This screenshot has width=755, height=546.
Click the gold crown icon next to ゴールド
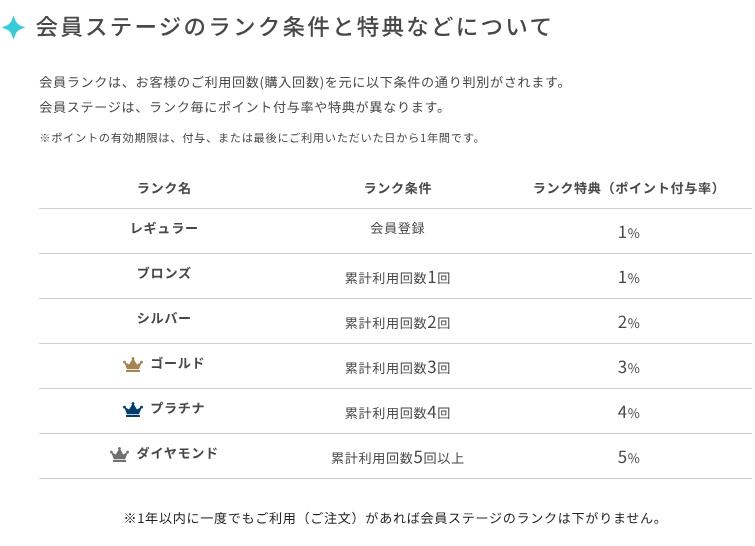pos(133,365)
